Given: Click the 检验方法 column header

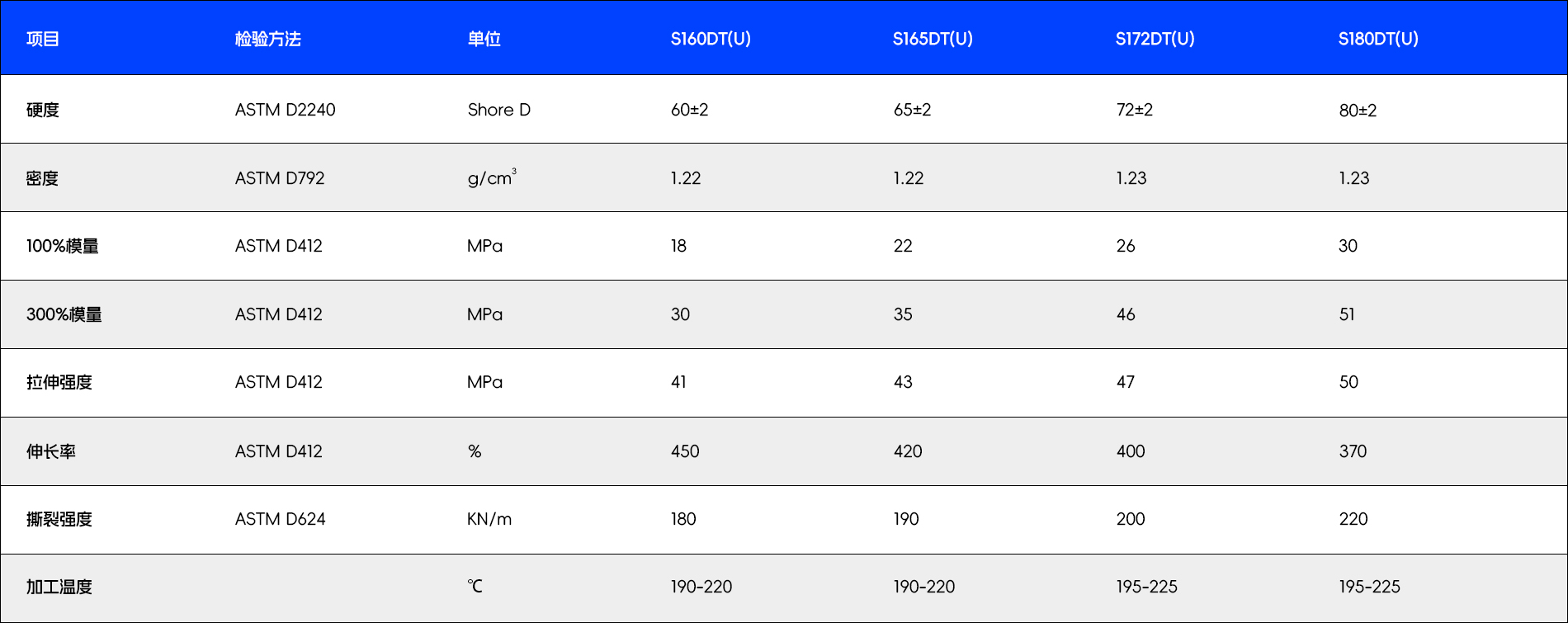Looking at the screenshot, I should tap(267, 39).
